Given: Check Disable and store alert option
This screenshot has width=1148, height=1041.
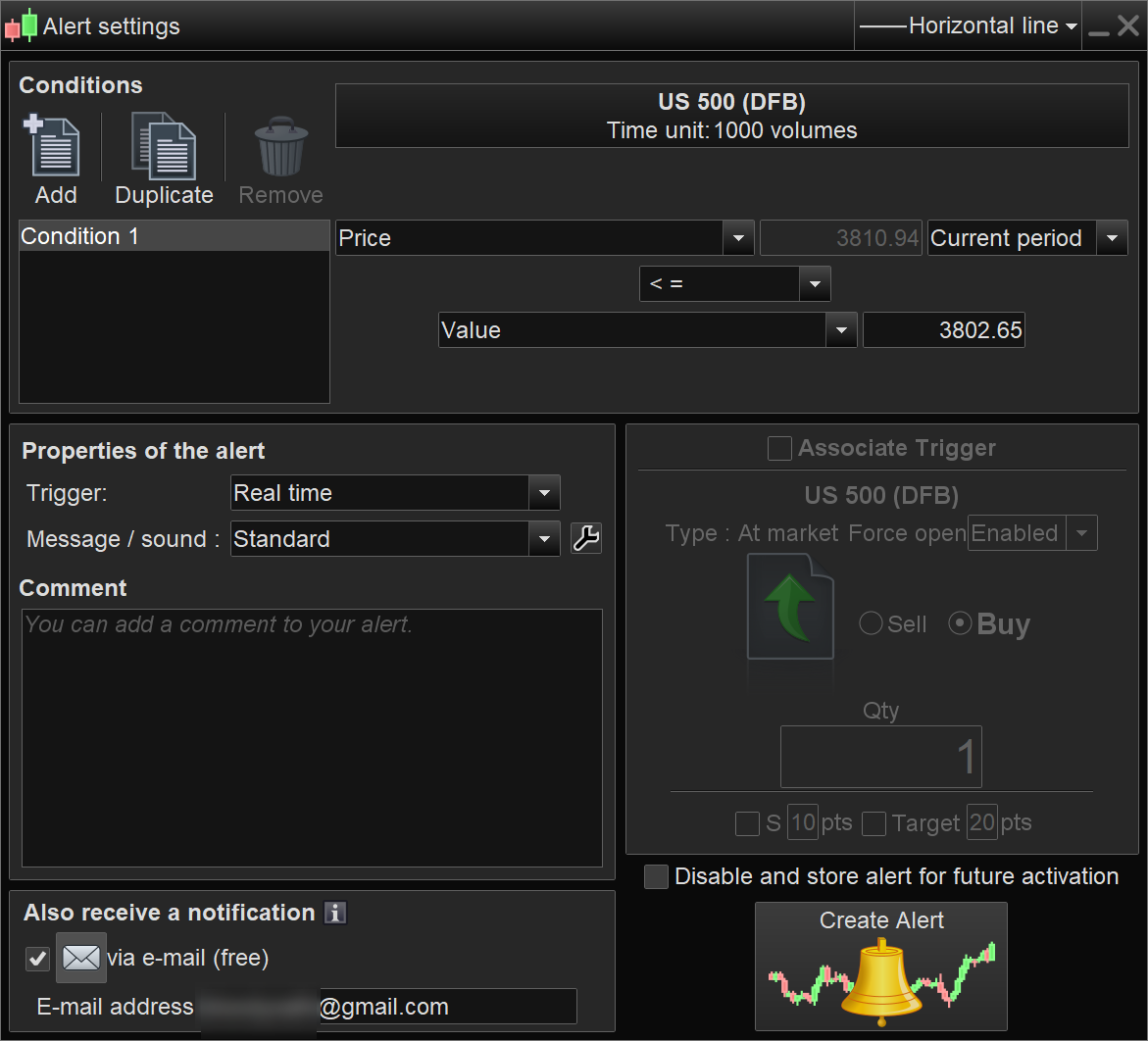Looking at the screenshot, I should (x=656, y=876).
